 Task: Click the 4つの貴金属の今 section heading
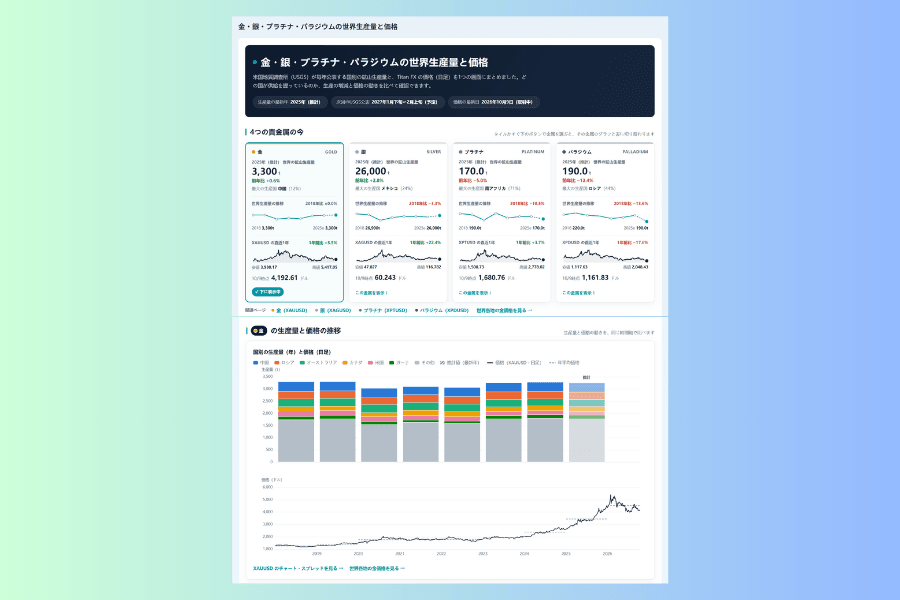click(277, 132)
